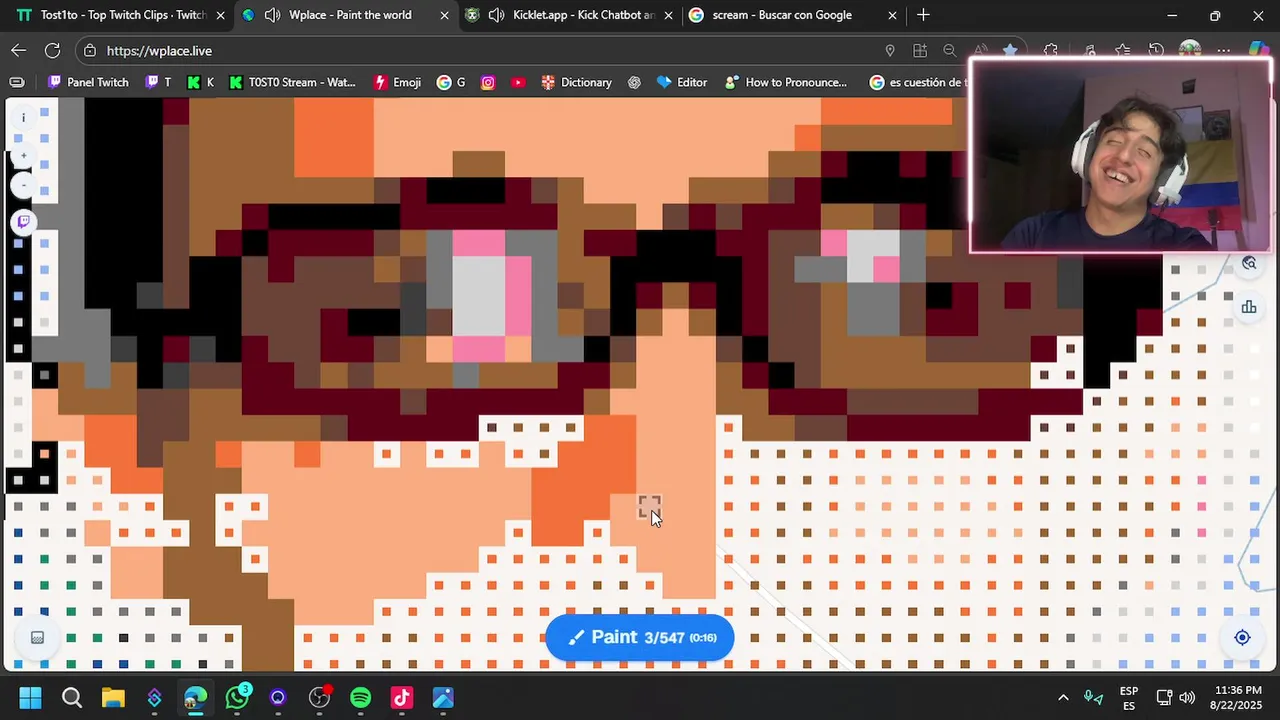Click the Paint 3/547 button
Viewport: 1280px width, 720px height.
pyautogui.click(x=640, y=637)
